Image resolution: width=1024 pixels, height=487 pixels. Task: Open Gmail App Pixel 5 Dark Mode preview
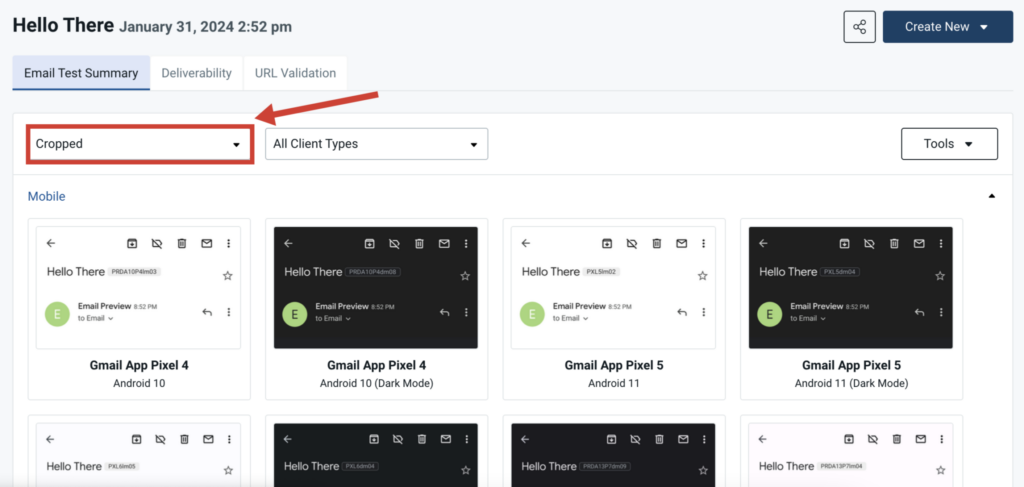(851, 288)
